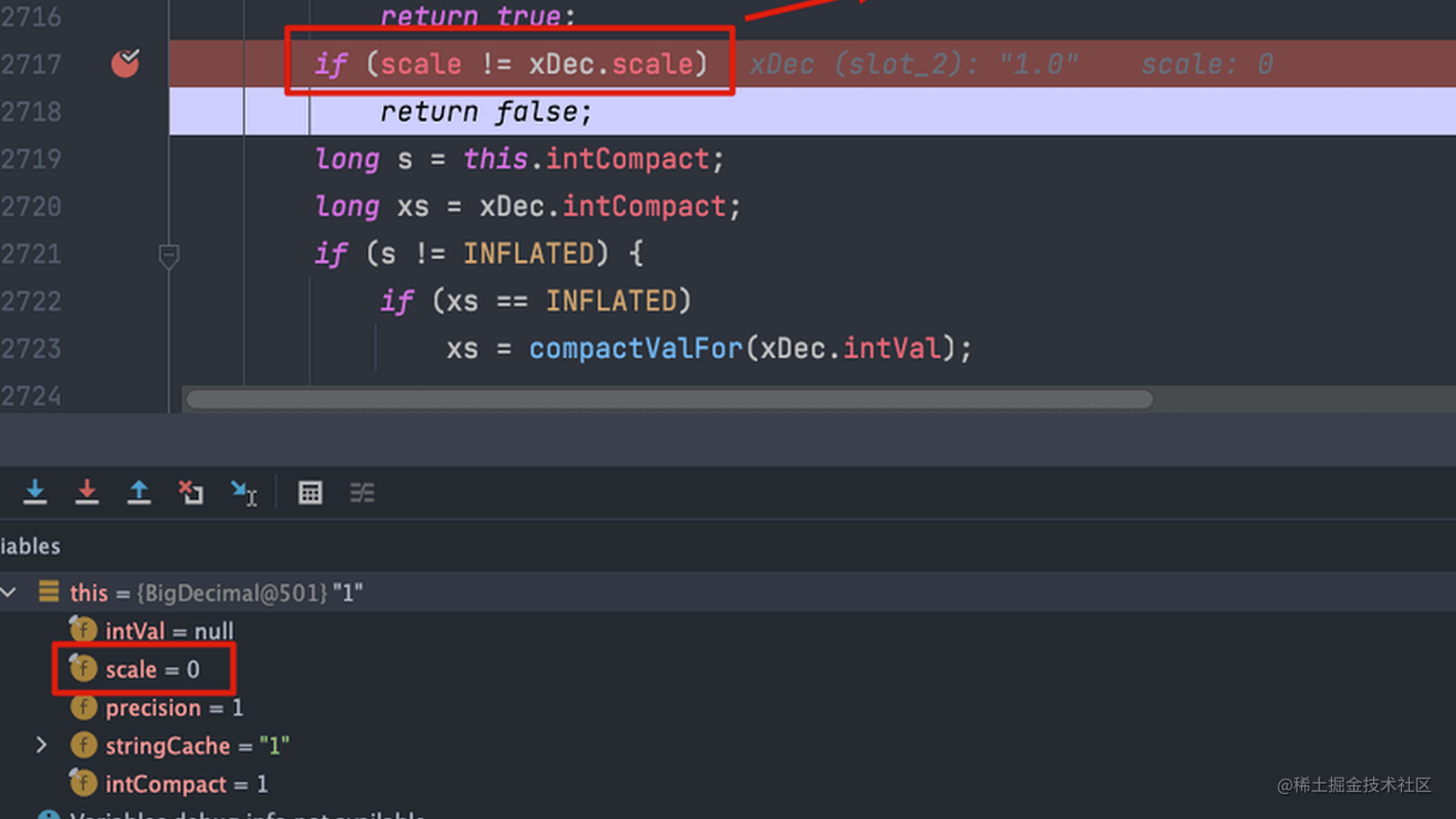Screen dimensions: 1456x819
Task: Click the object icon beside 'this'
Action: (x=48, y=591)
